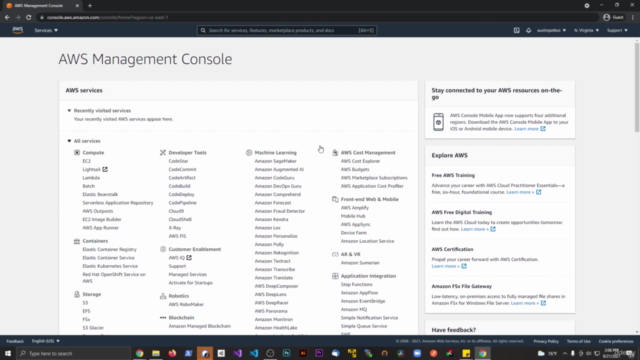This screenshot has height=360, width=640.
Task: Click the Robotics category icon
Action: [x=163, y=296]
